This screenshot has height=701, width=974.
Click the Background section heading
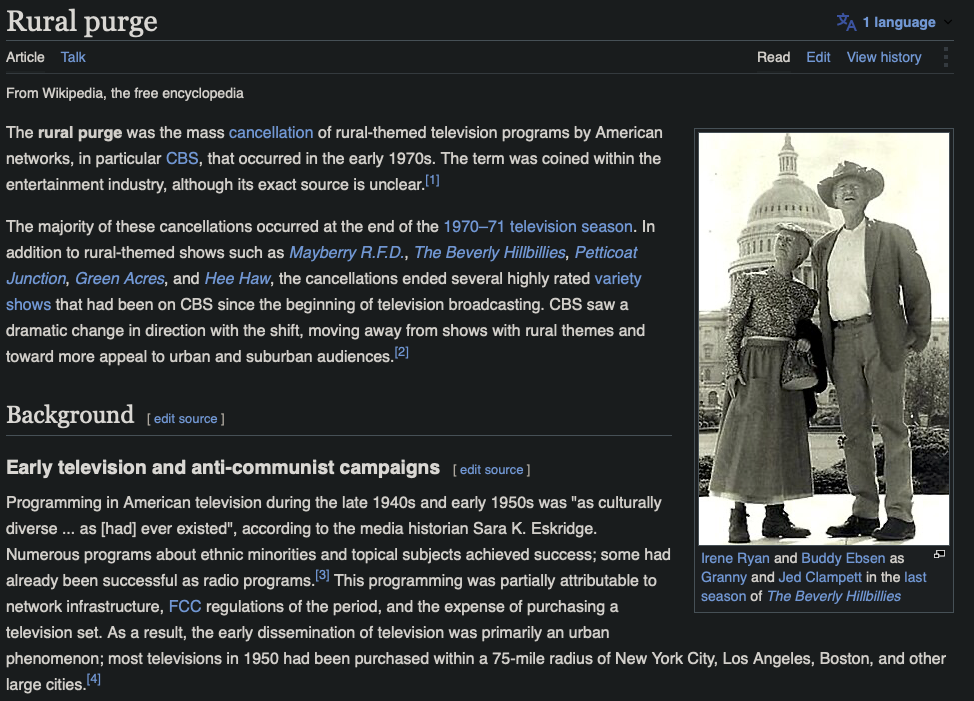click(x=70, y=415)
